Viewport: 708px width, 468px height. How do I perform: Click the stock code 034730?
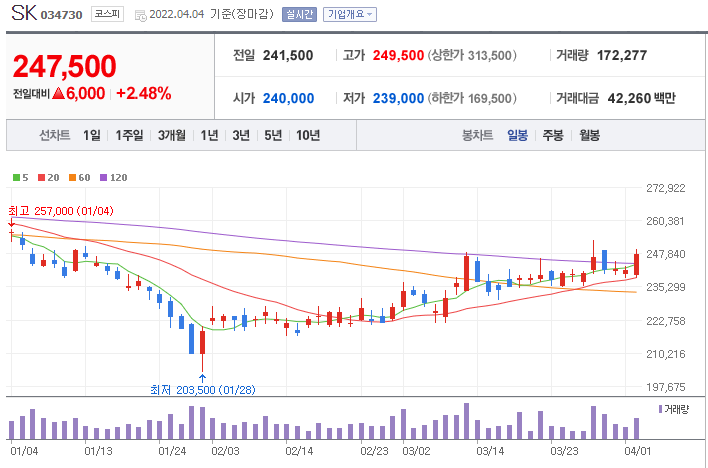[x=61, y=15]
